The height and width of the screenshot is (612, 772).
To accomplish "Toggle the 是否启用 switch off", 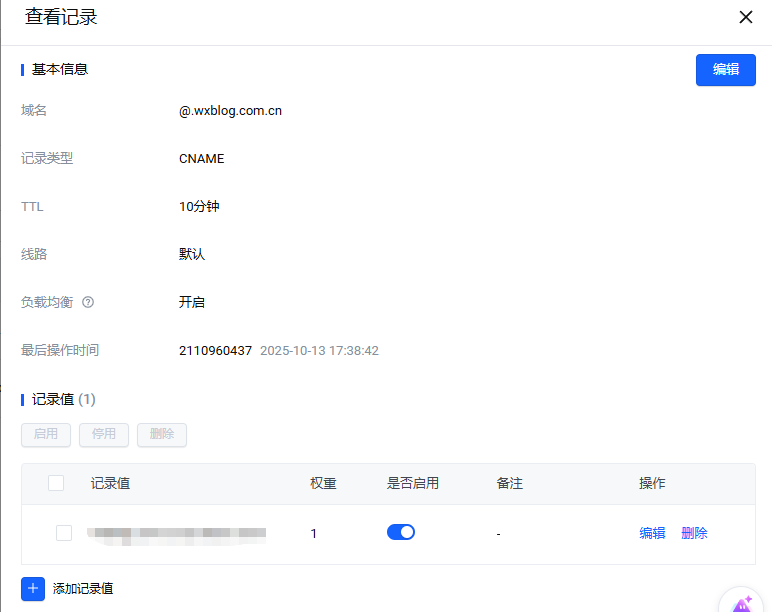I will coord(401,532).
